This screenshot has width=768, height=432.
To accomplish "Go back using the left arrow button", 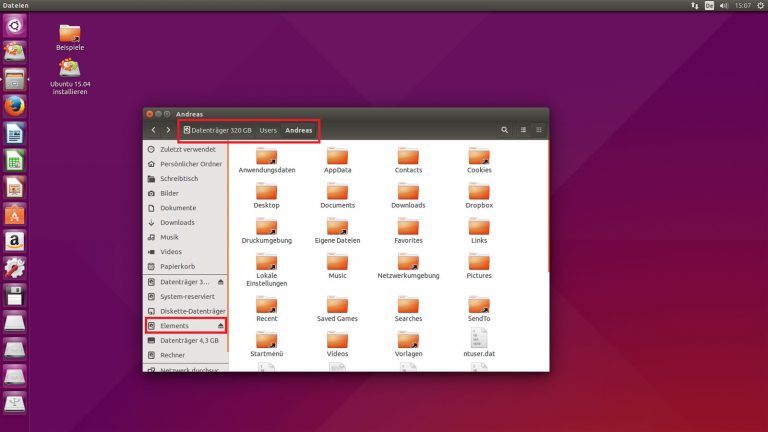I will click(x=153, y=130).
